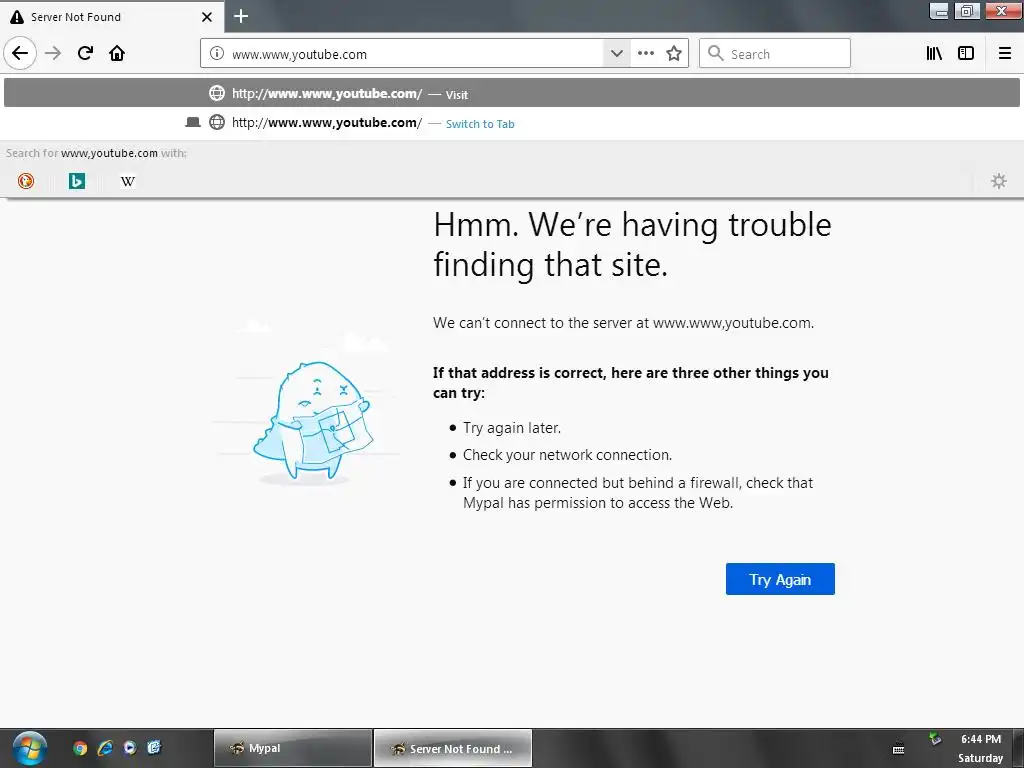Image resolution: width=1024 pixels, height=768 pixels.
Task: Open a new tab with plus
Action: pos(241,16)
